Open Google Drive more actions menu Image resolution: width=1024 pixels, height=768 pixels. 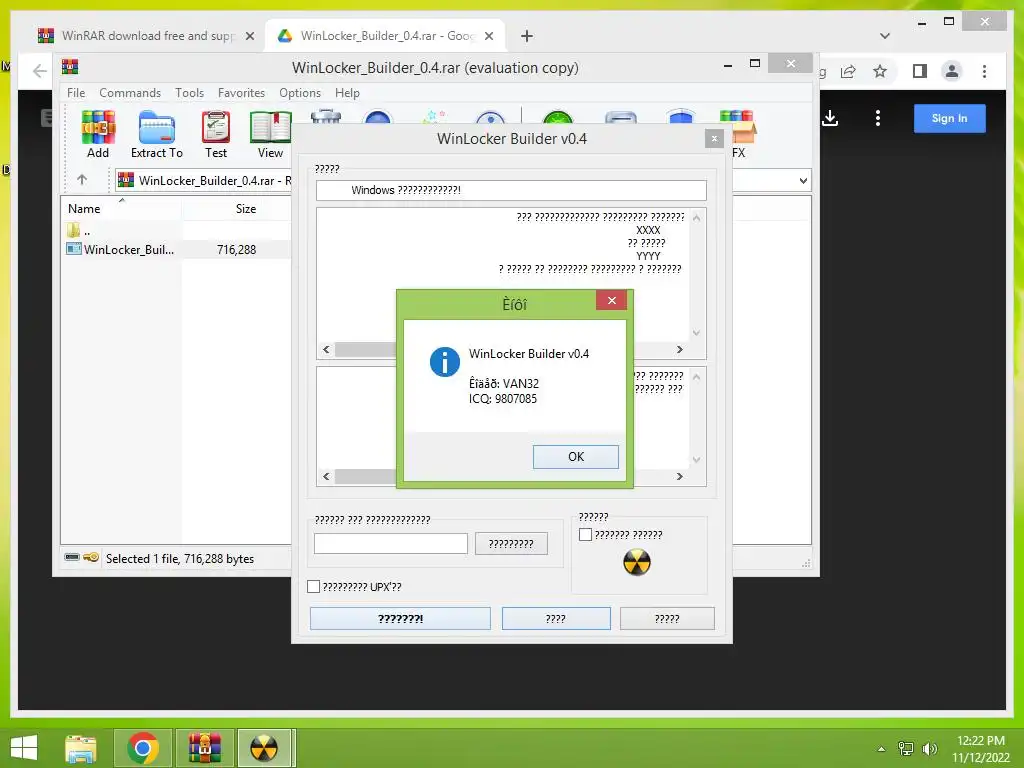(x=878, y=118)
